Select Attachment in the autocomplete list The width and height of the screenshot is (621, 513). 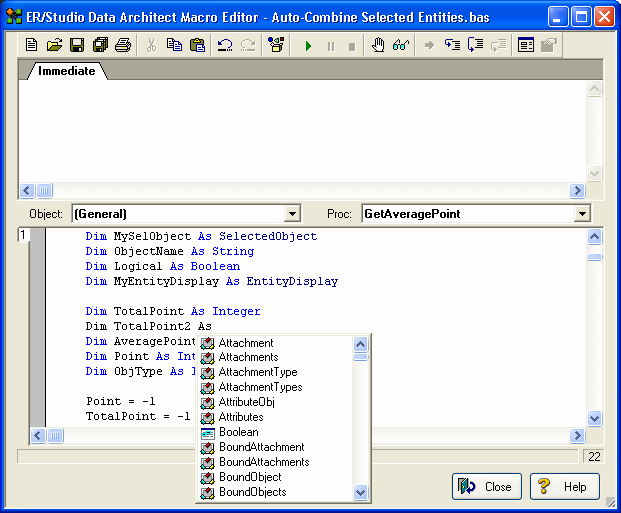click(276, 343)
